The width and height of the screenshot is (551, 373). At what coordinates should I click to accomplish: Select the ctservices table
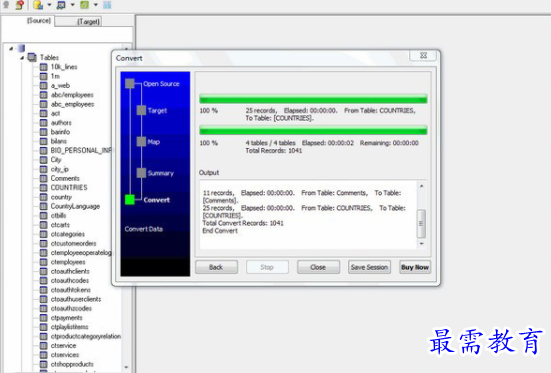coord(65,355)
